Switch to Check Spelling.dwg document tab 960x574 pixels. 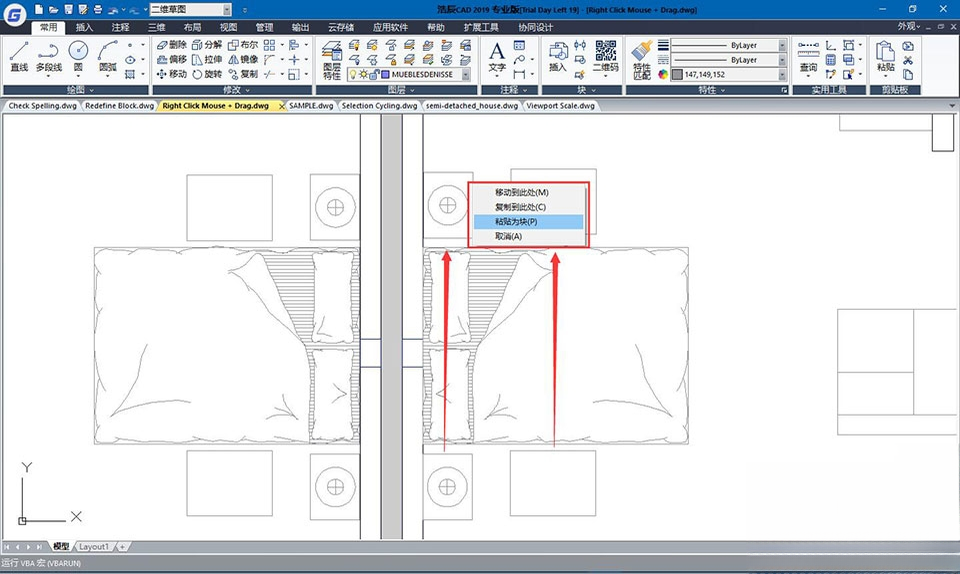click(42, 106)
